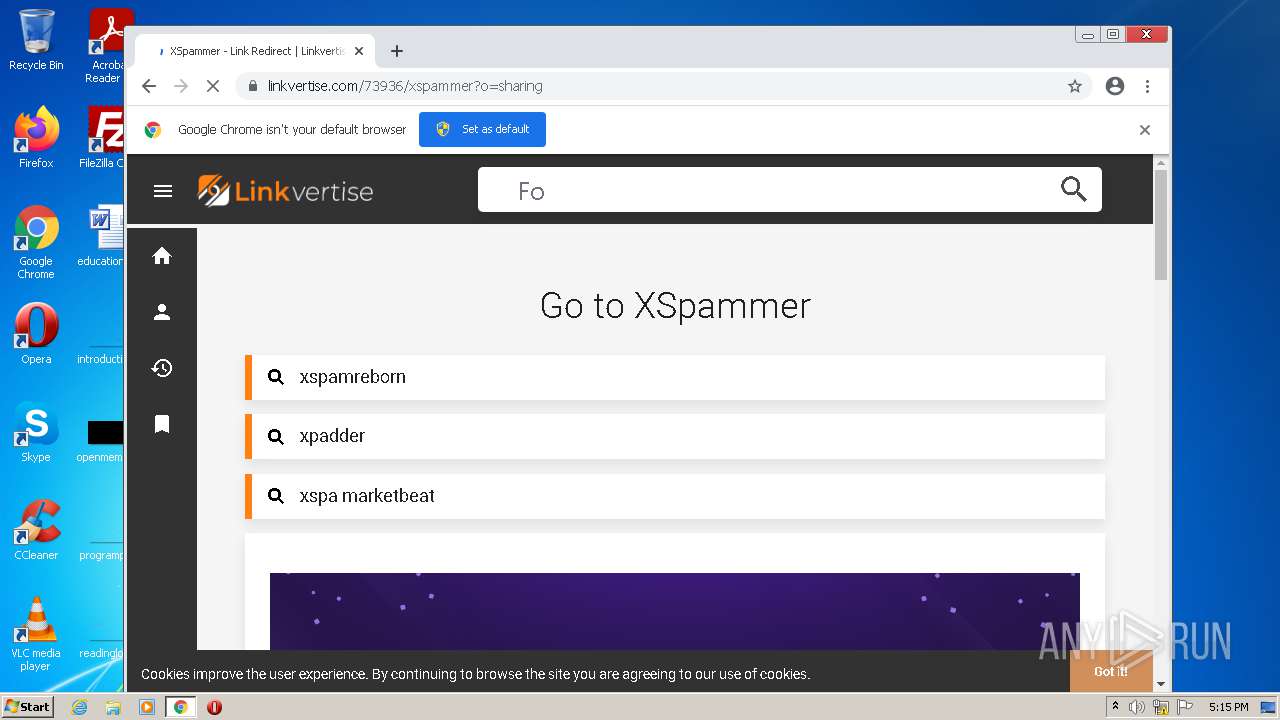View site security lock icon
This screenshot has width=1280, height=720.
coord(251,86)
